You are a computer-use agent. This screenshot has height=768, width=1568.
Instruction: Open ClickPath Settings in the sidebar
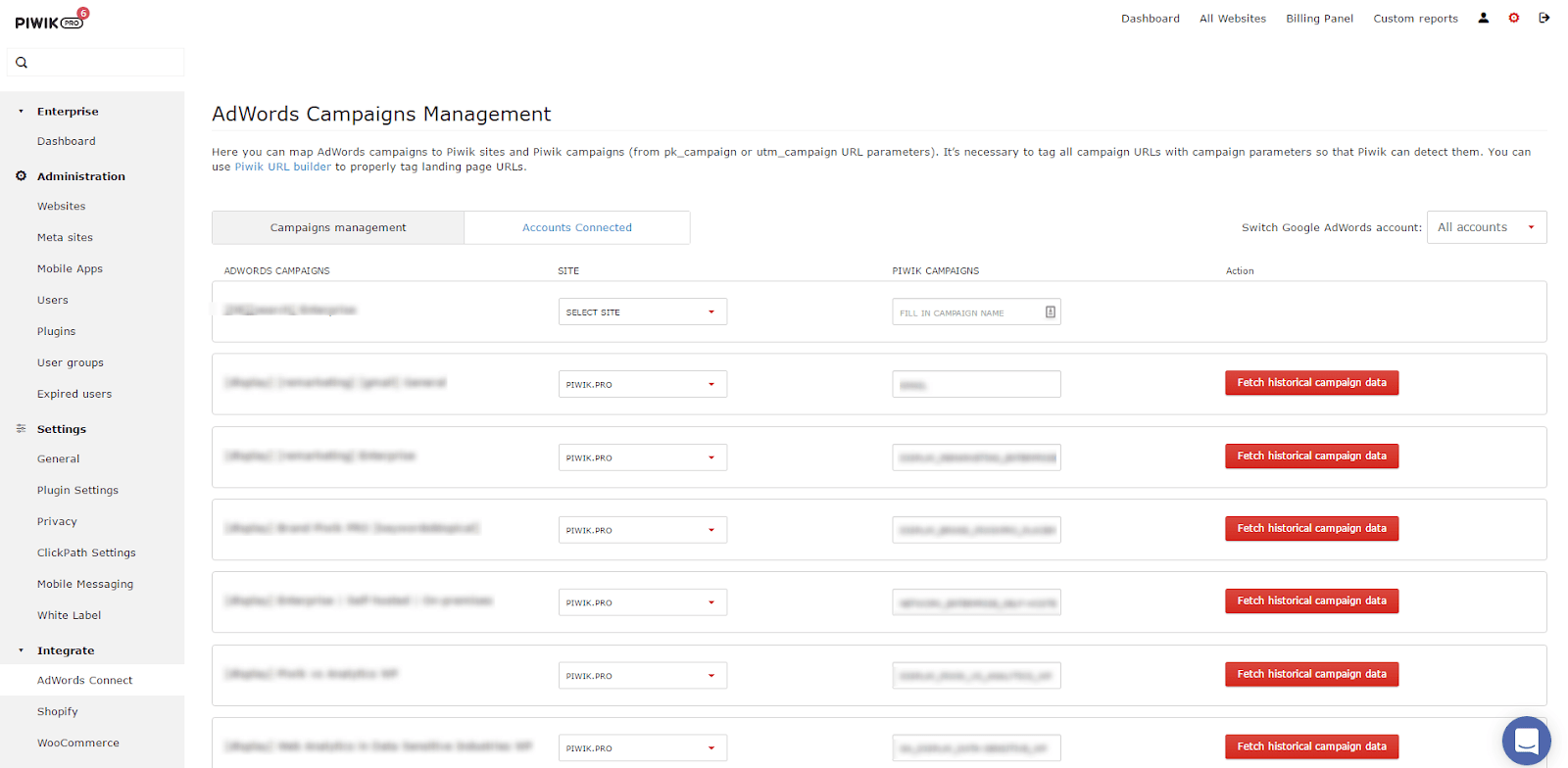coord(86,552)
